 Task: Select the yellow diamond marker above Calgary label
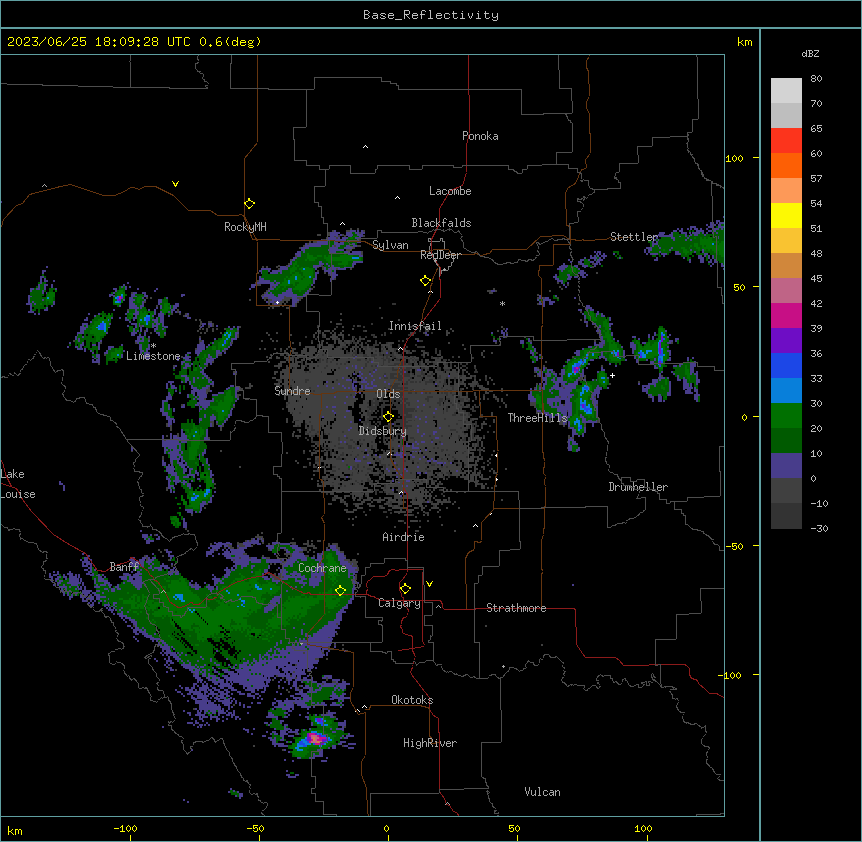tap(405, 589)
